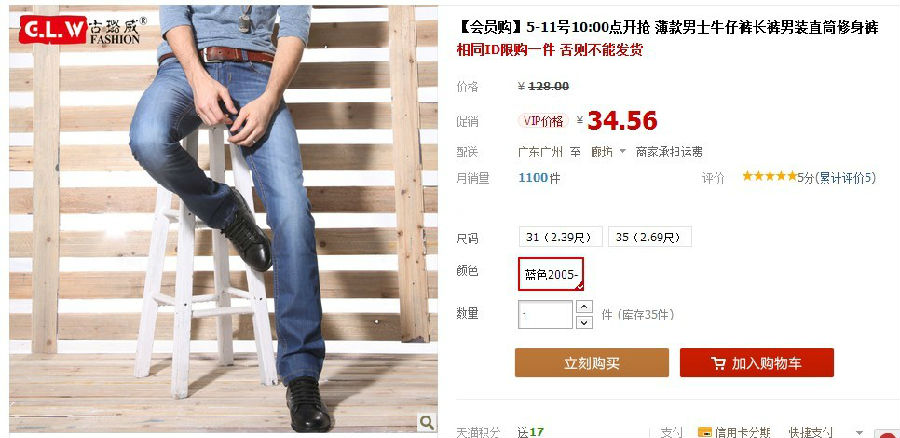Click the 加入购物车 add to cart button

[x=757, y=363]
